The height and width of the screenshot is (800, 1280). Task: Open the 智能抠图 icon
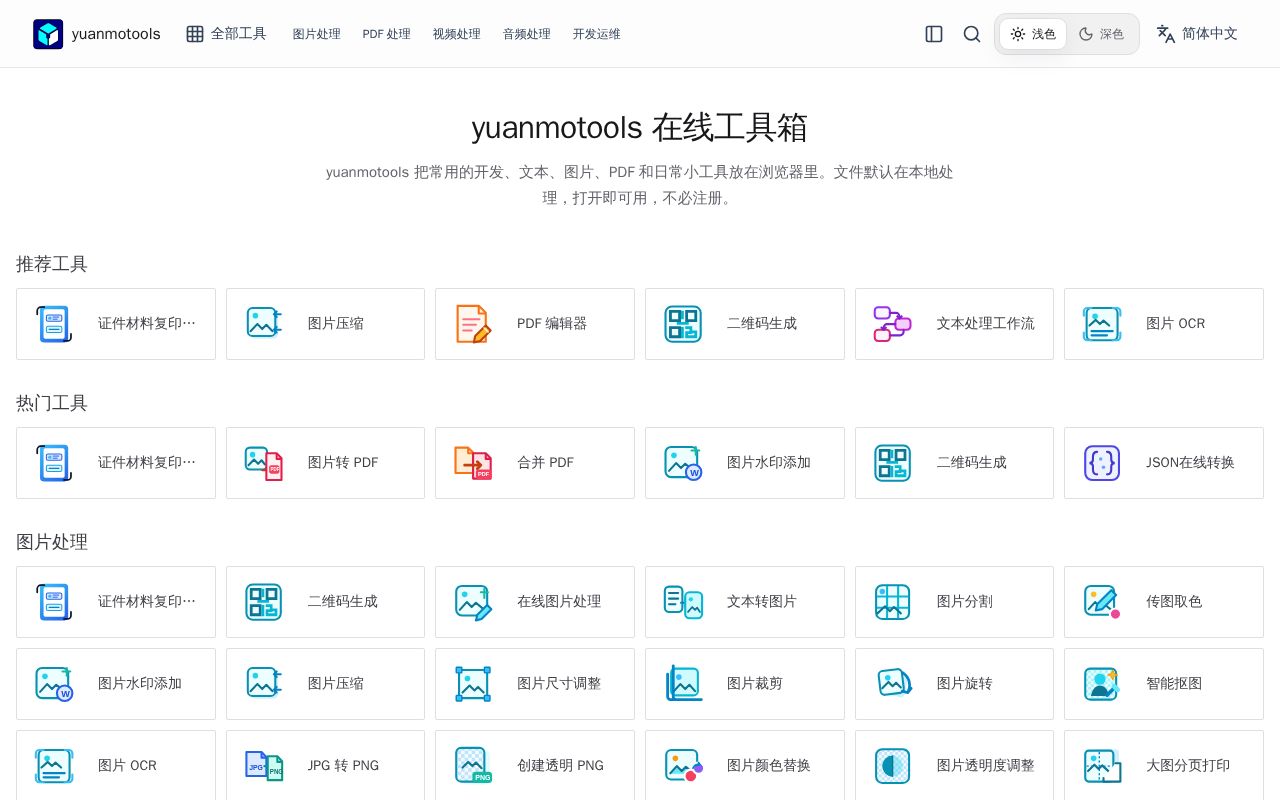tap(1102, 684)
